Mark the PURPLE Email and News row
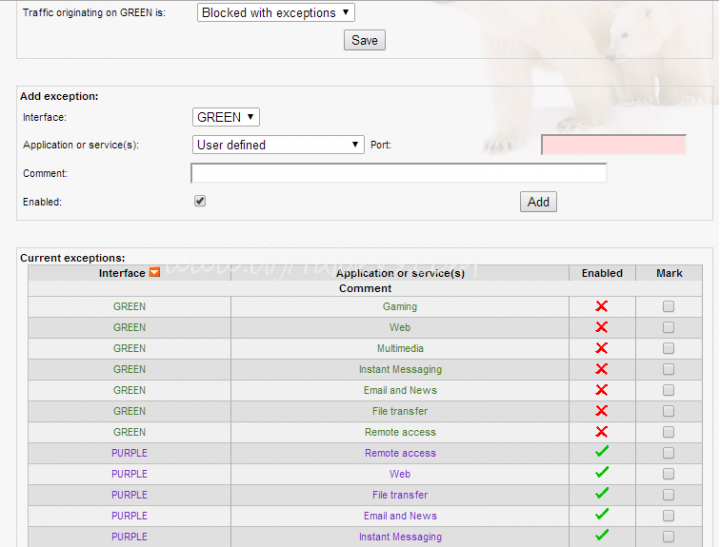720x547 pixels. (668, 516)
